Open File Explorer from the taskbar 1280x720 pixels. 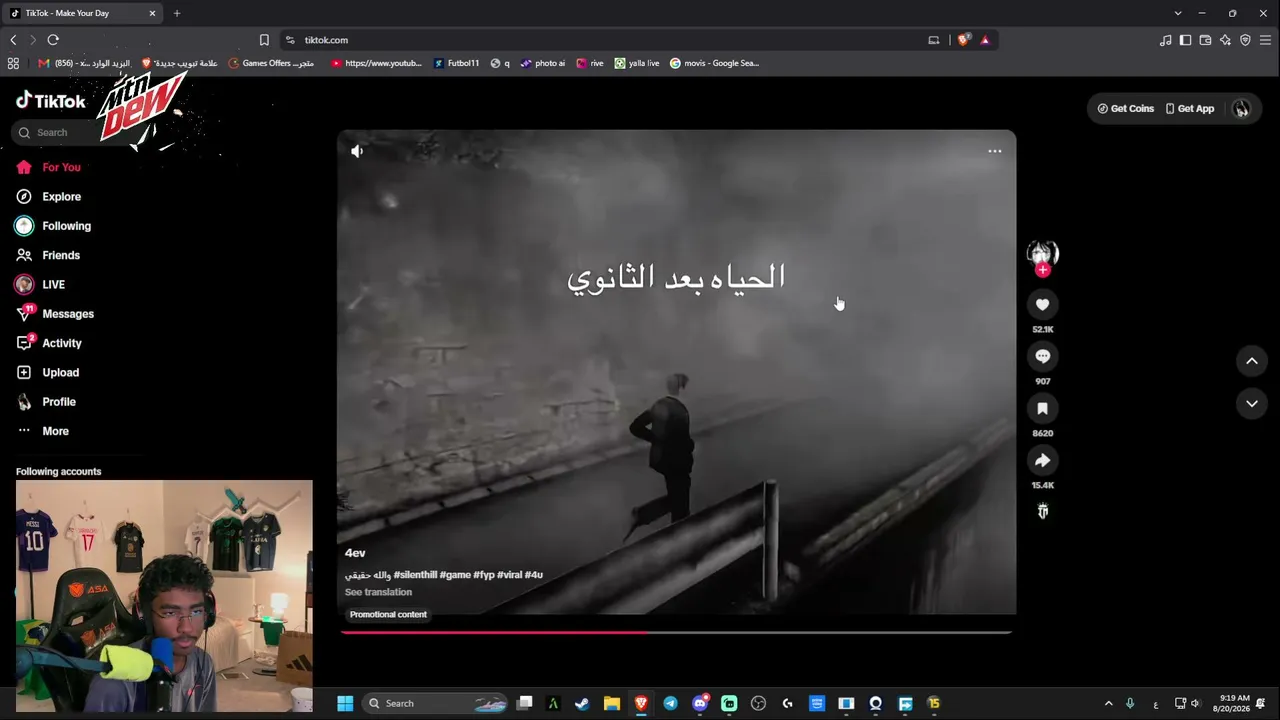[611, 703]
